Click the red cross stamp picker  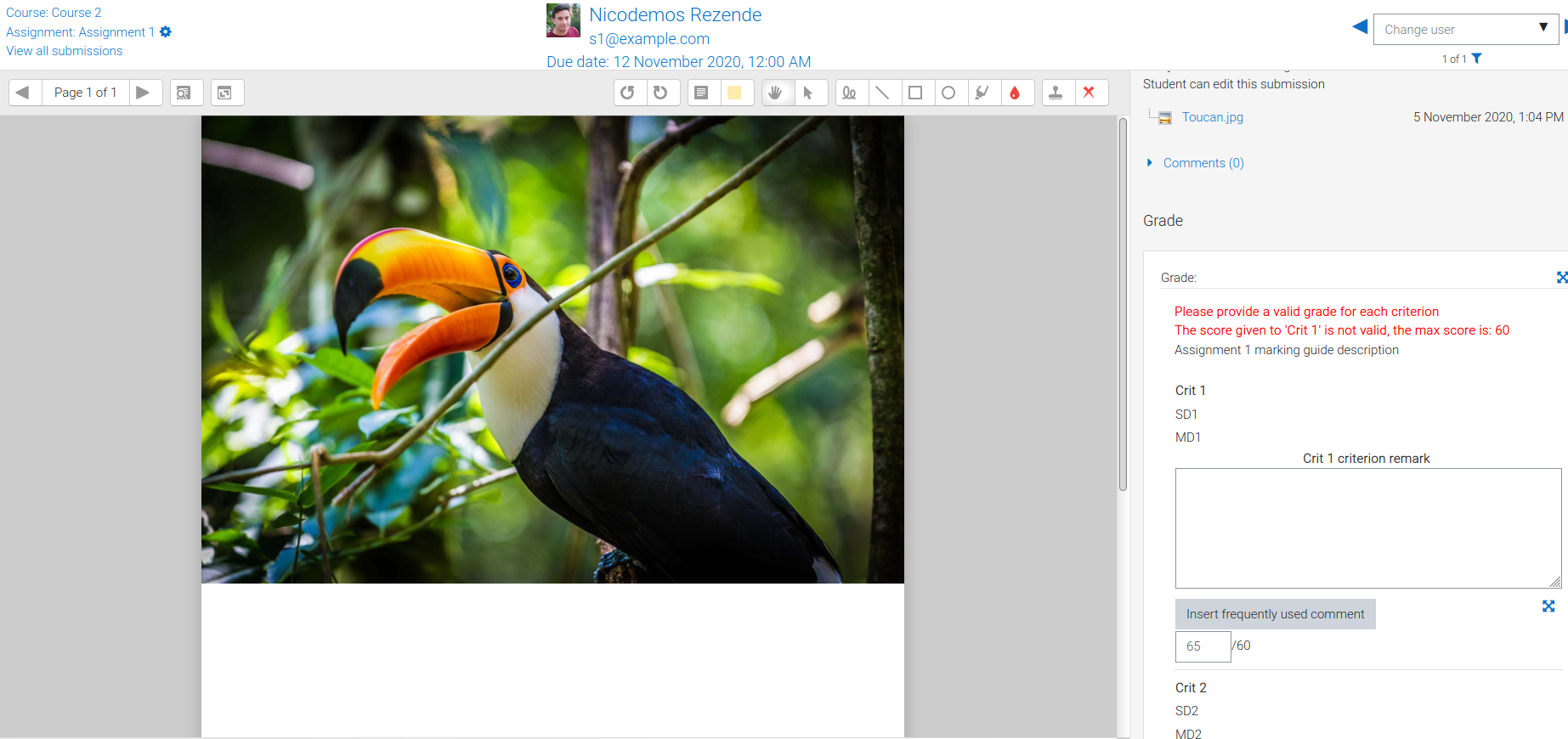1091,93
